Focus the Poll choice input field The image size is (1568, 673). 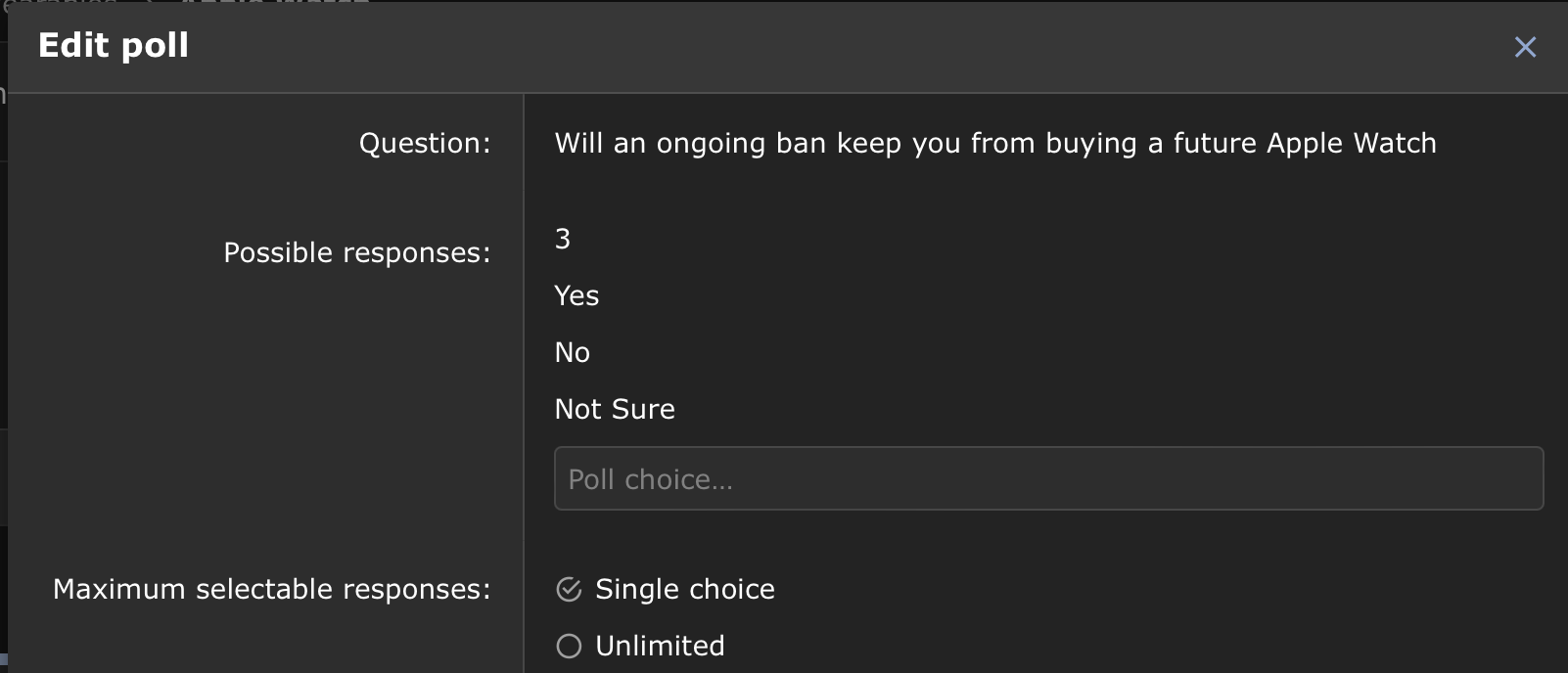tap(1047, 478)
